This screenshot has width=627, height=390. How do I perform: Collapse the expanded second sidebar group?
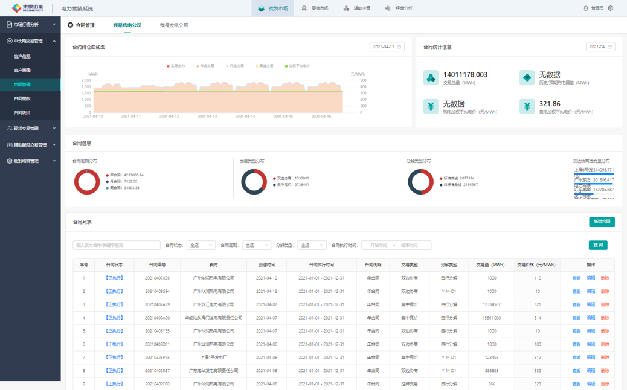click(30, 41)
